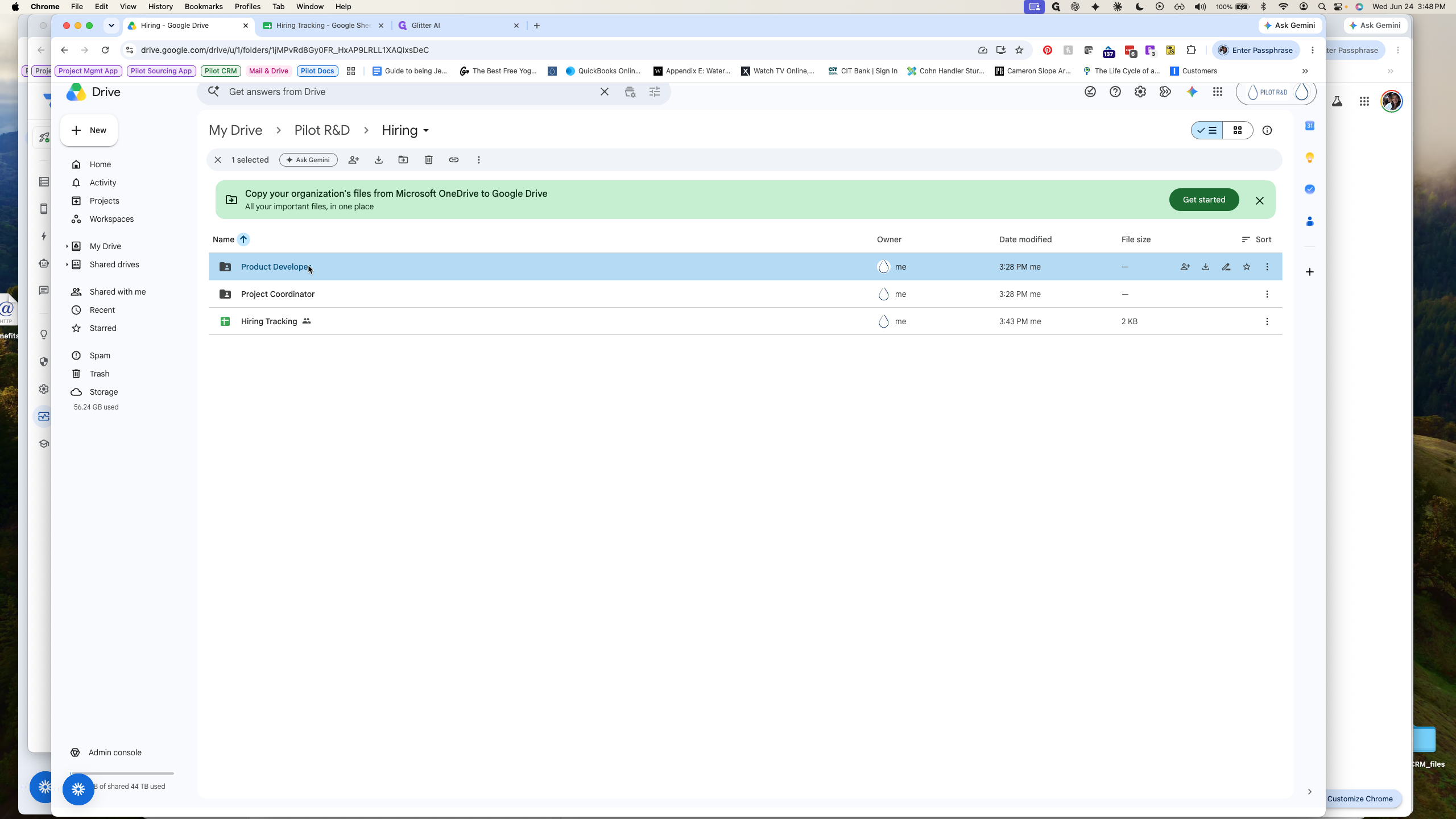
Task: Open the tab search dropdown arrow
Action: click(111, 26)
